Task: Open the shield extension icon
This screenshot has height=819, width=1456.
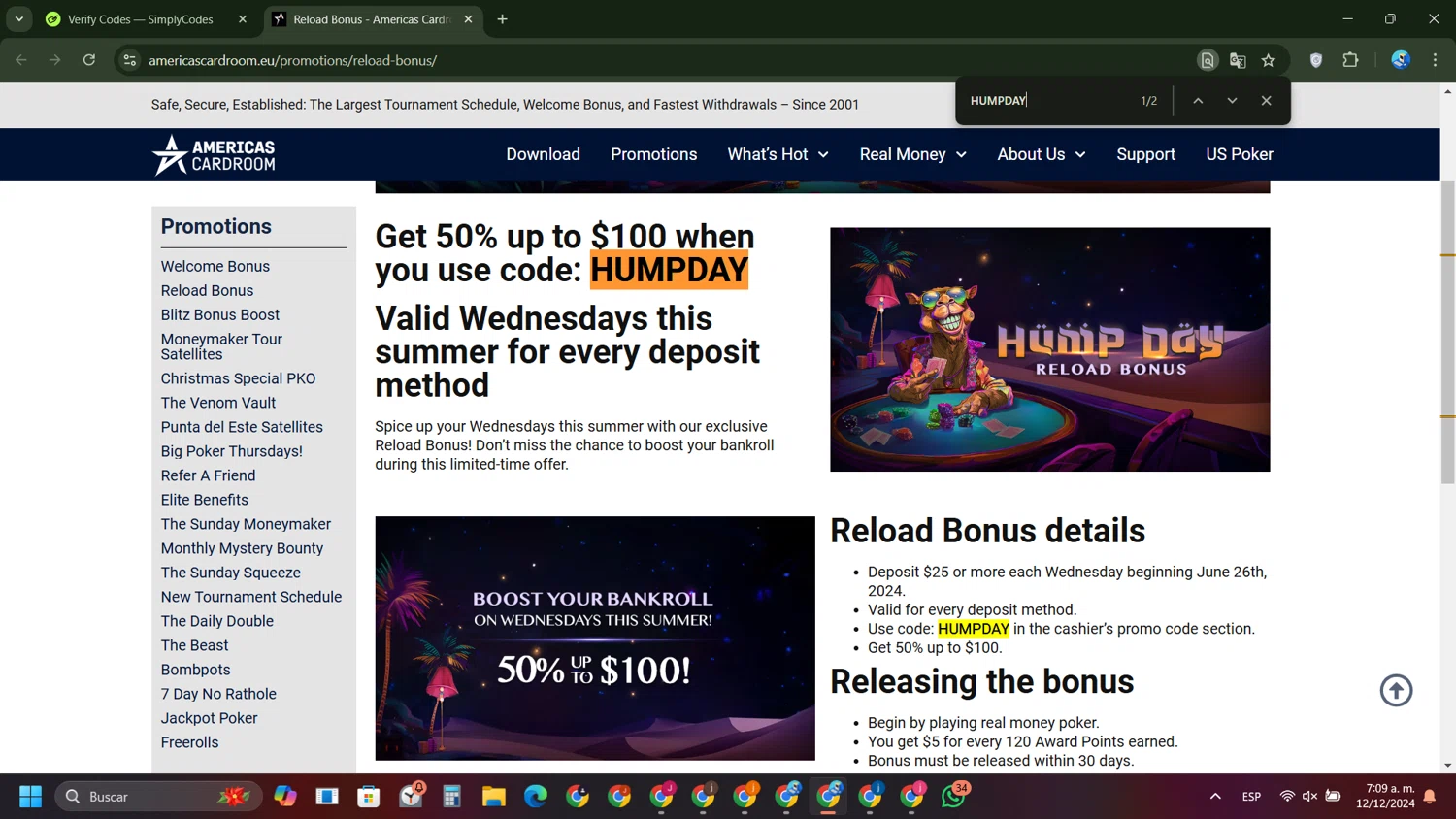Action: coord(1316,60)
